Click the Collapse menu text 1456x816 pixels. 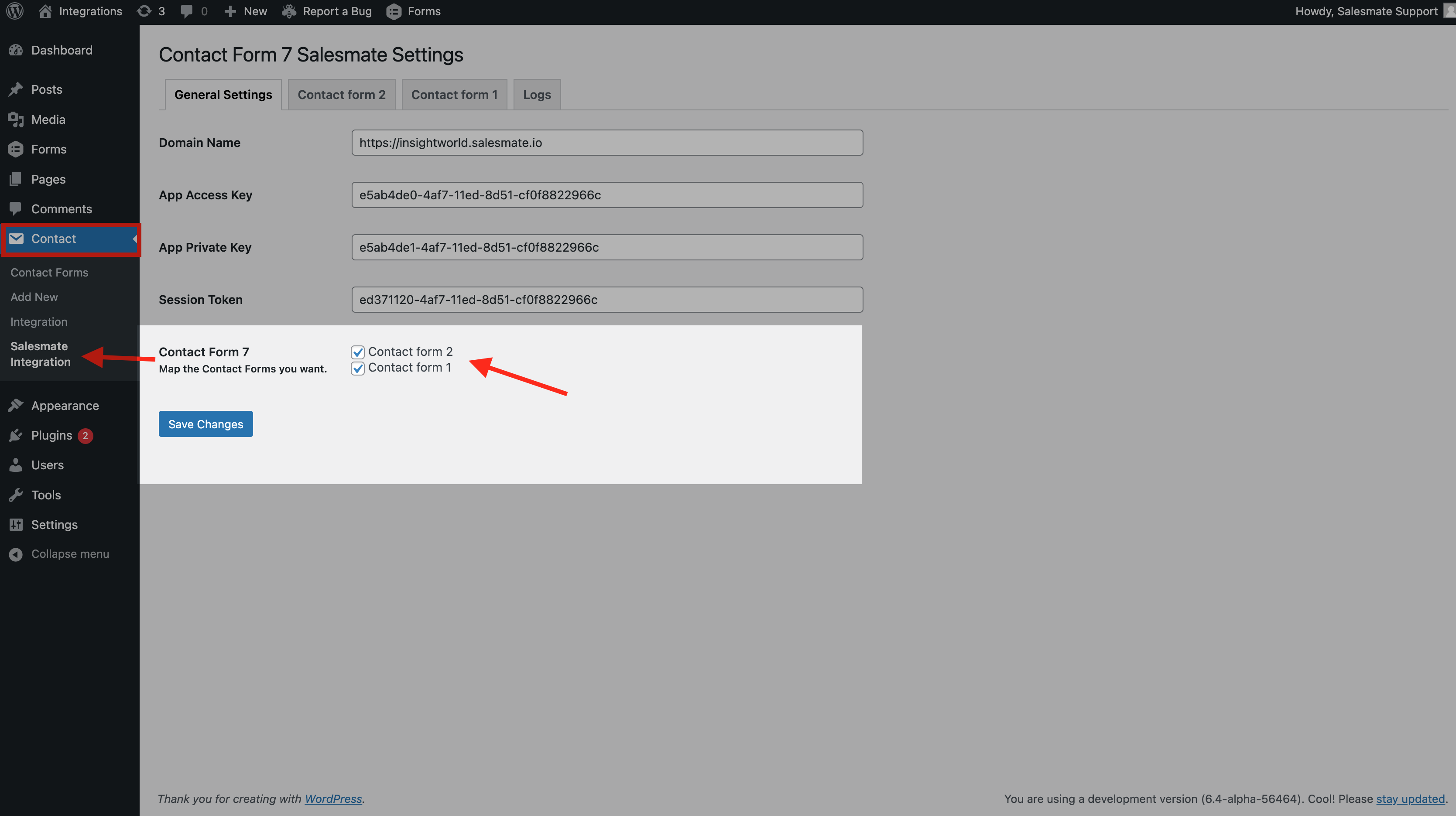[x=70, y=554]
